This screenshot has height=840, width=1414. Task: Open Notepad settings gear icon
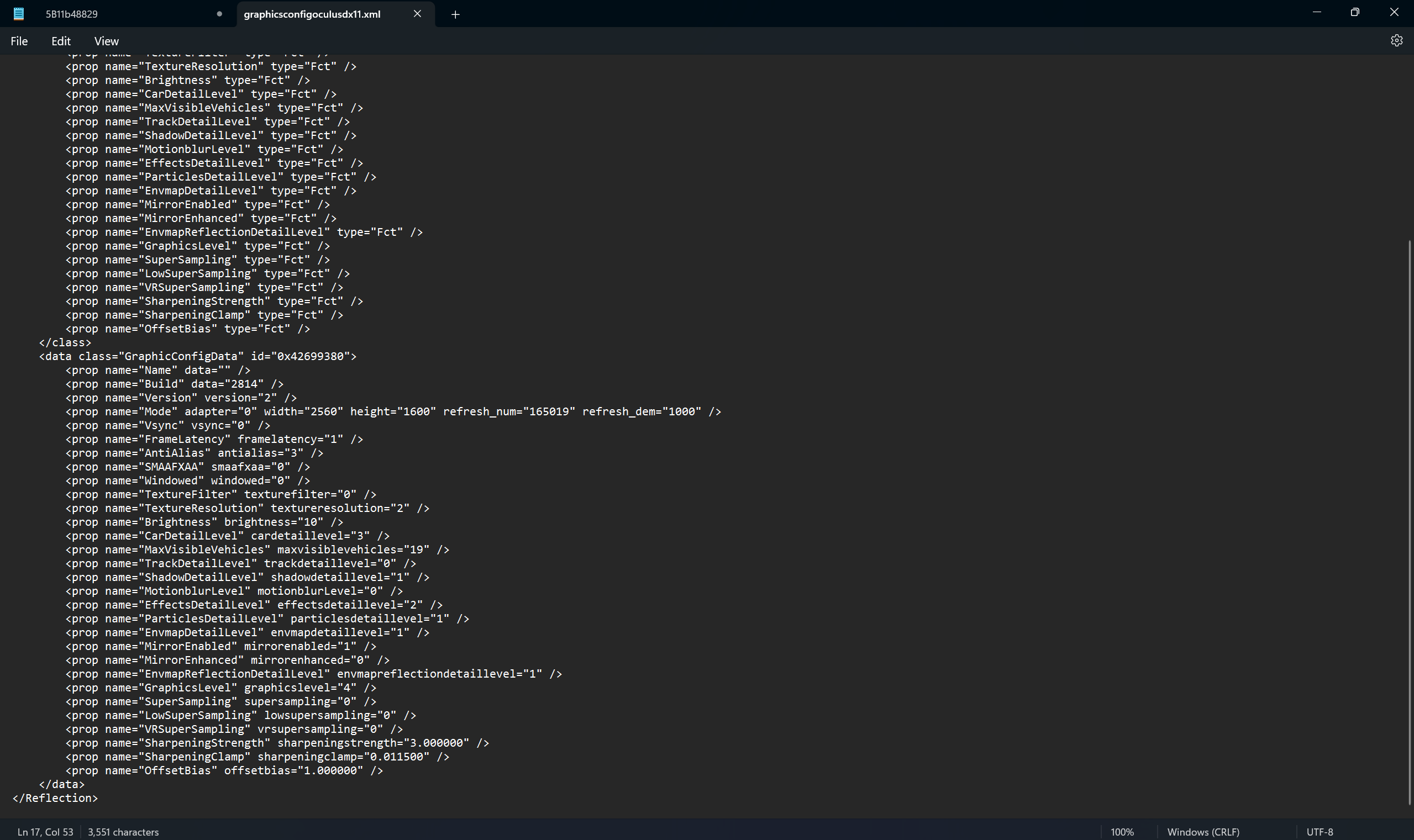(x=1396, y=41)
